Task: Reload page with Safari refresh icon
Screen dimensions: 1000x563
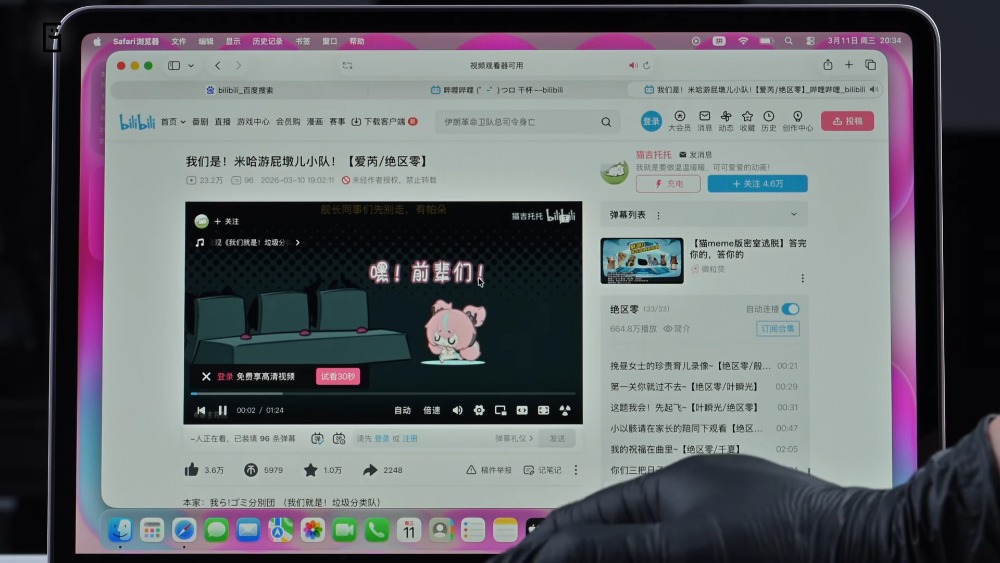Action: [x=647, y=65]
